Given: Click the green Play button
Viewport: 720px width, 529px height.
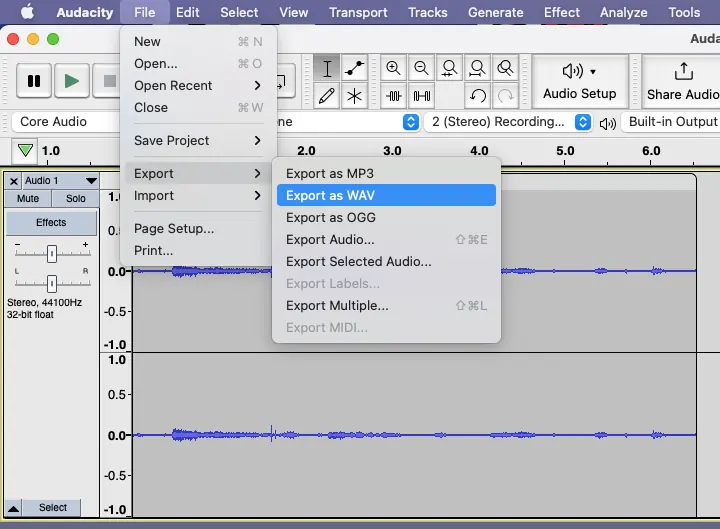Looking at the screenshot, I should tap(72, 81).
